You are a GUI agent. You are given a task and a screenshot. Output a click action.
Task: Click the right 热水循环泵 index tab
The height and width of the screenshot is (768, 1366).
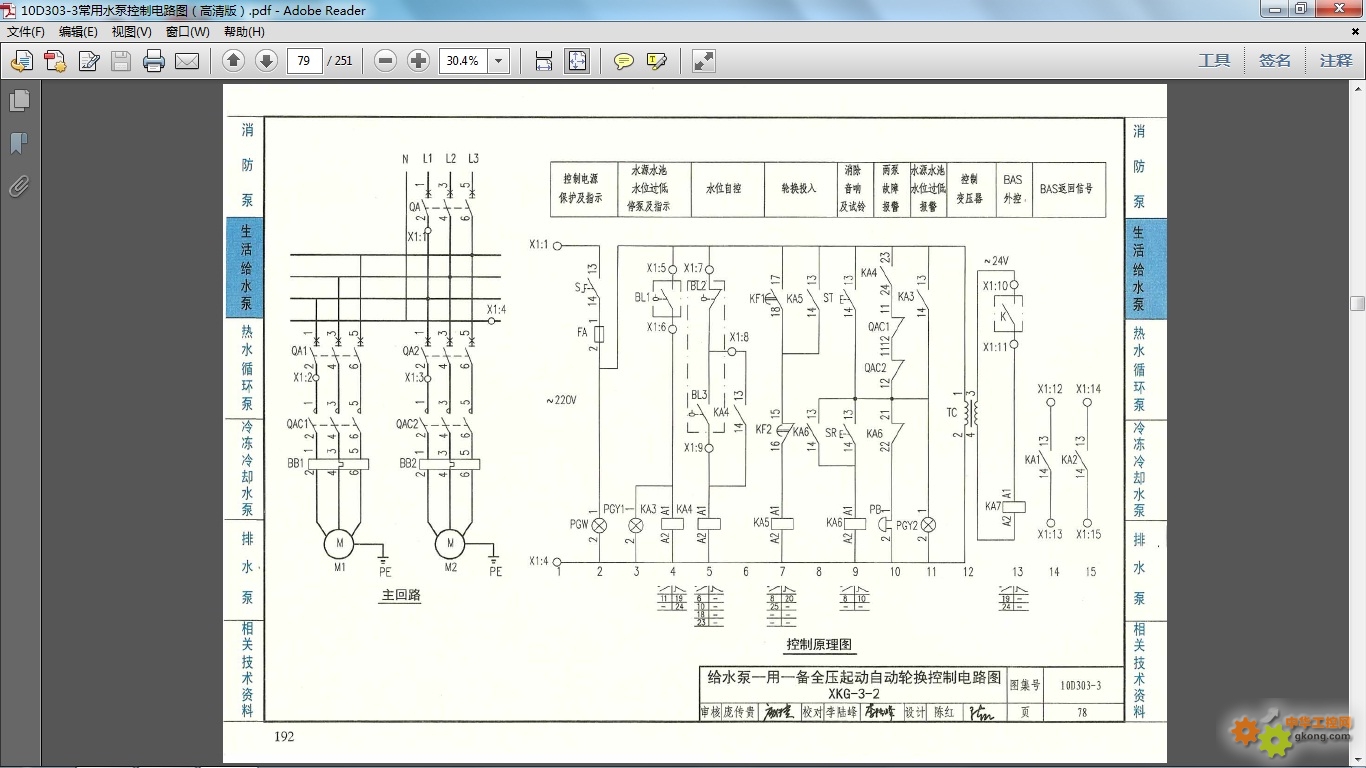[x=1138, y=369]
